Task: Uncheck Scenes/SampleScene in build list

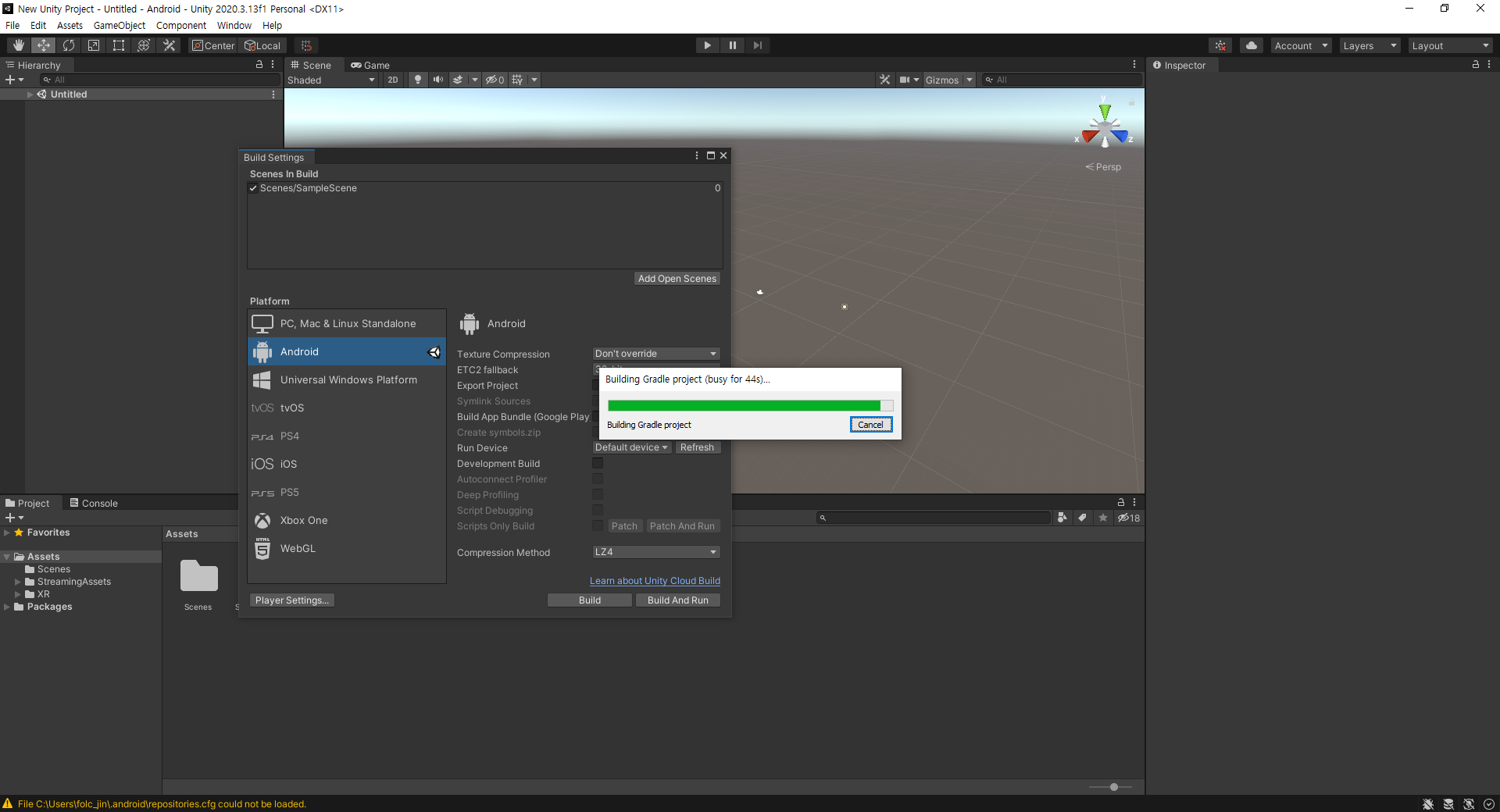Action: [253, 188]
